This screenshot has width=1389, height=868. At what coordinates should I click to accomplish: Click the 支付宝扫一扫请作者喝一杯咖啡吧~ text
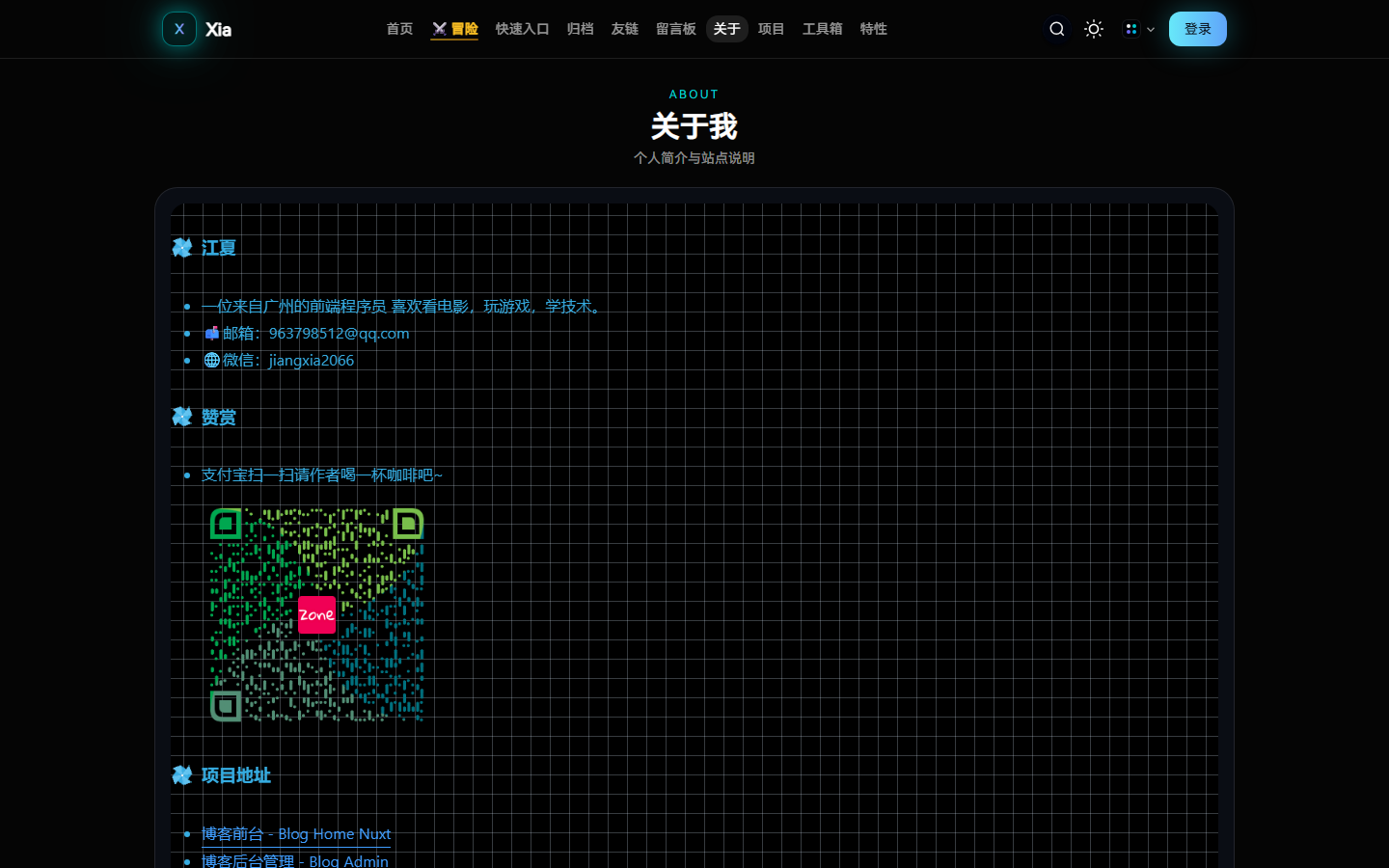[322, 475]
